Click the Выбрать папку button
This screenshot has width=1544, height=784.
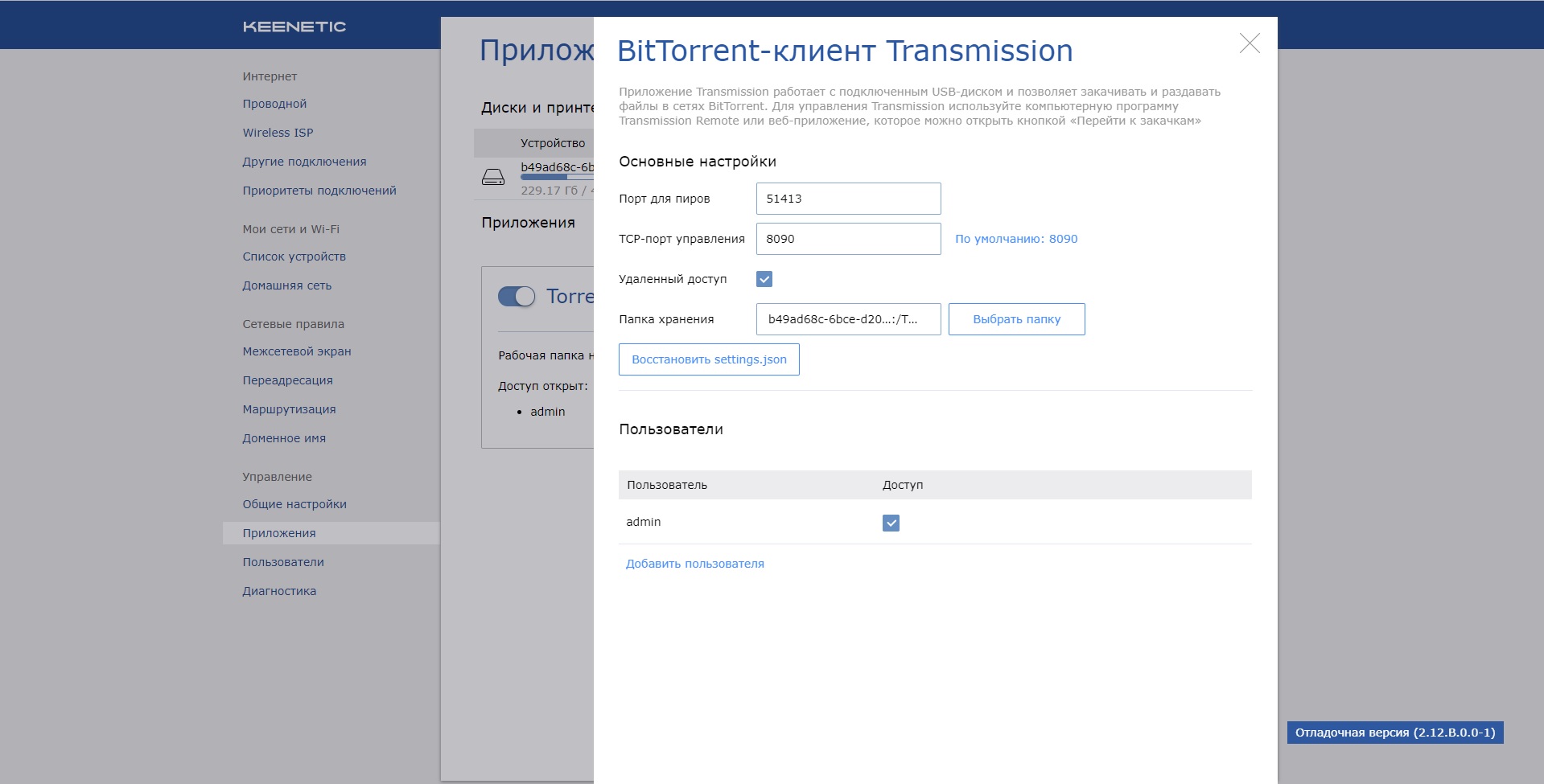(x=1017, y=319)
